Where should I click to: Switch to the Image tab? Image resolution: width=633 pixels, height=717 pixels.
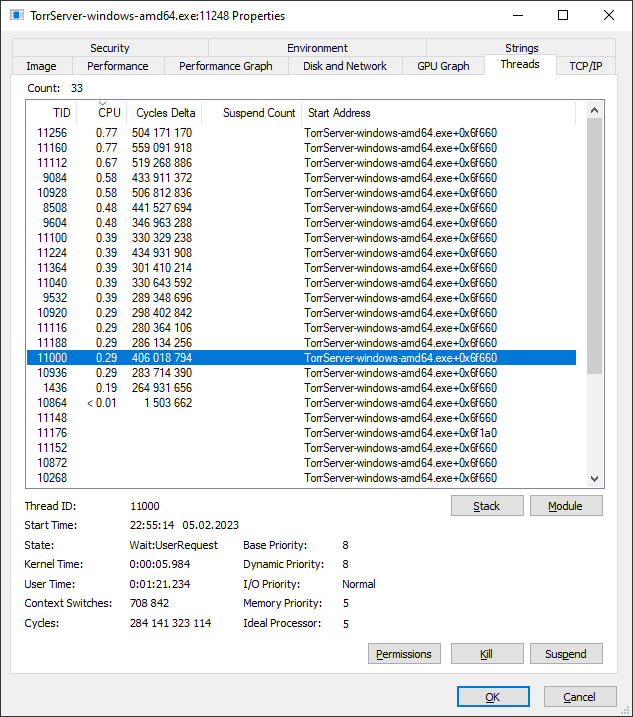tap(42, 66)
